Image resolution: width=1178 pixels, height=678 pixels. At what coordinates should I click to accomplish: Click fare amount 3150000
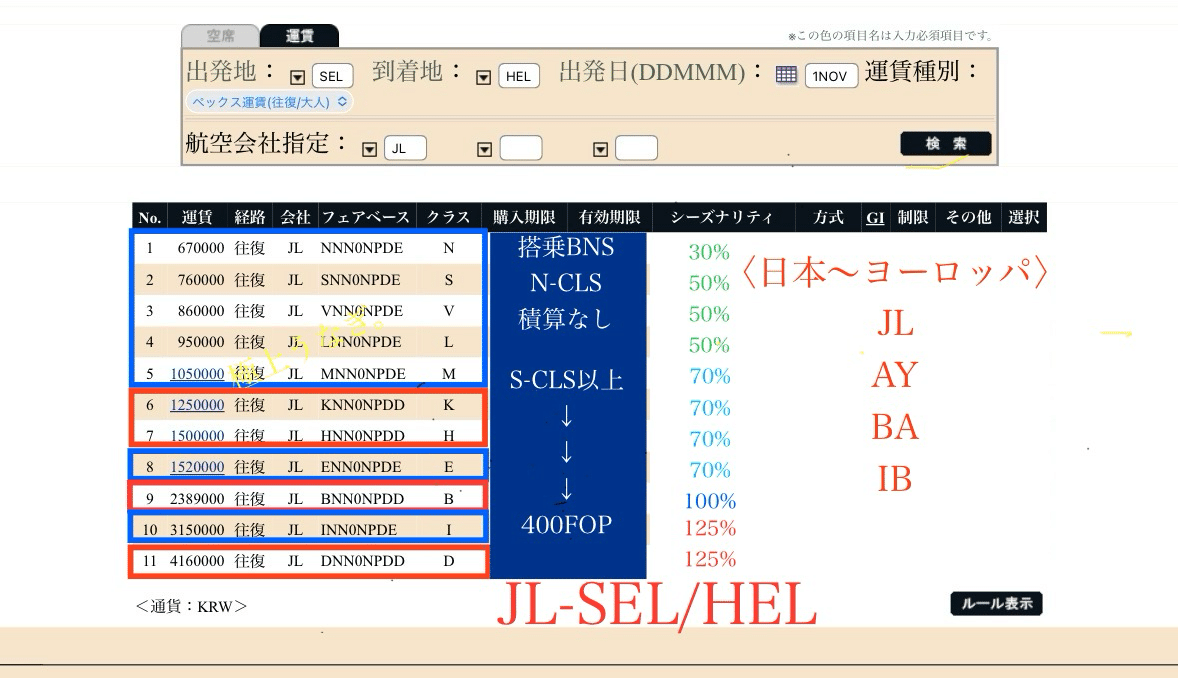pos(197,530)
